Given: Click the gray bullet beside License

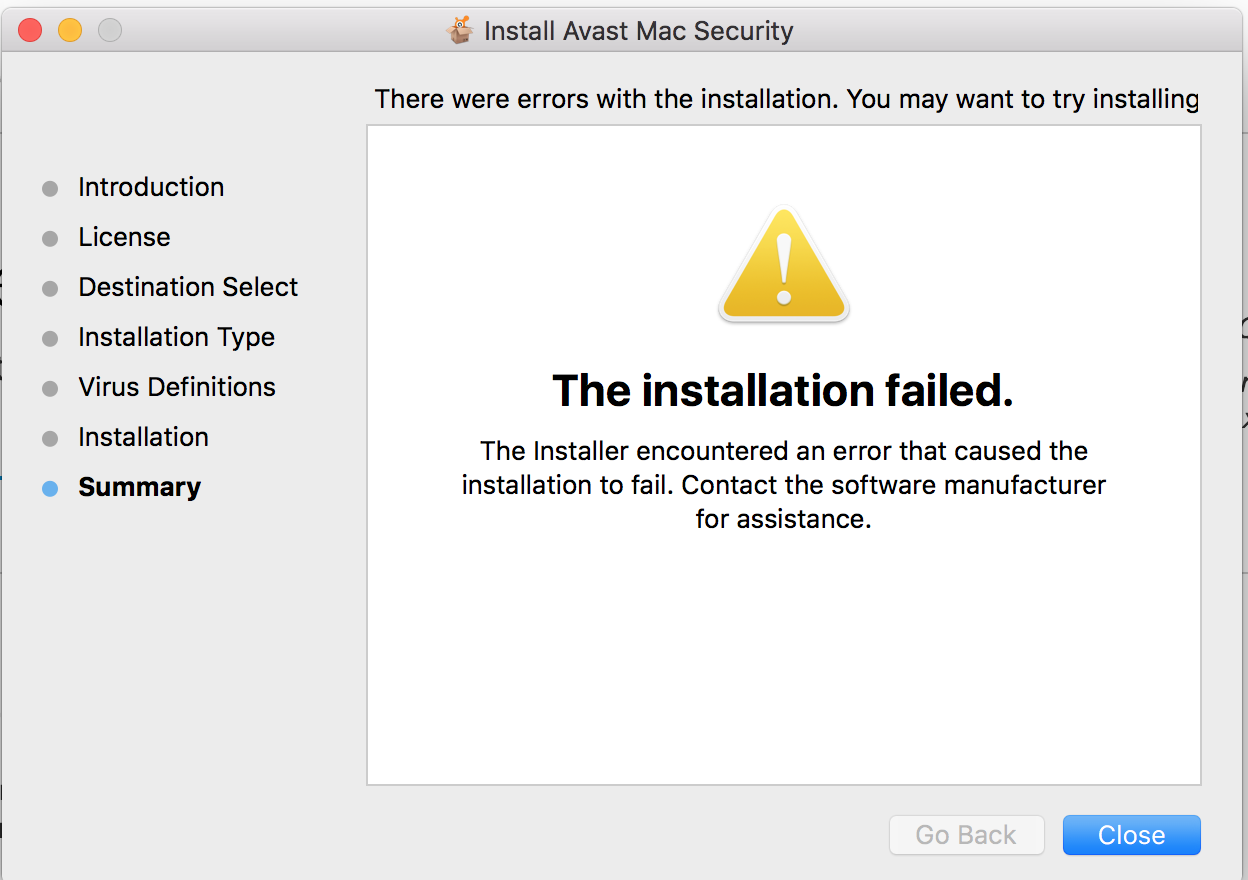Looking at the screenshot, I should (50, 239).
